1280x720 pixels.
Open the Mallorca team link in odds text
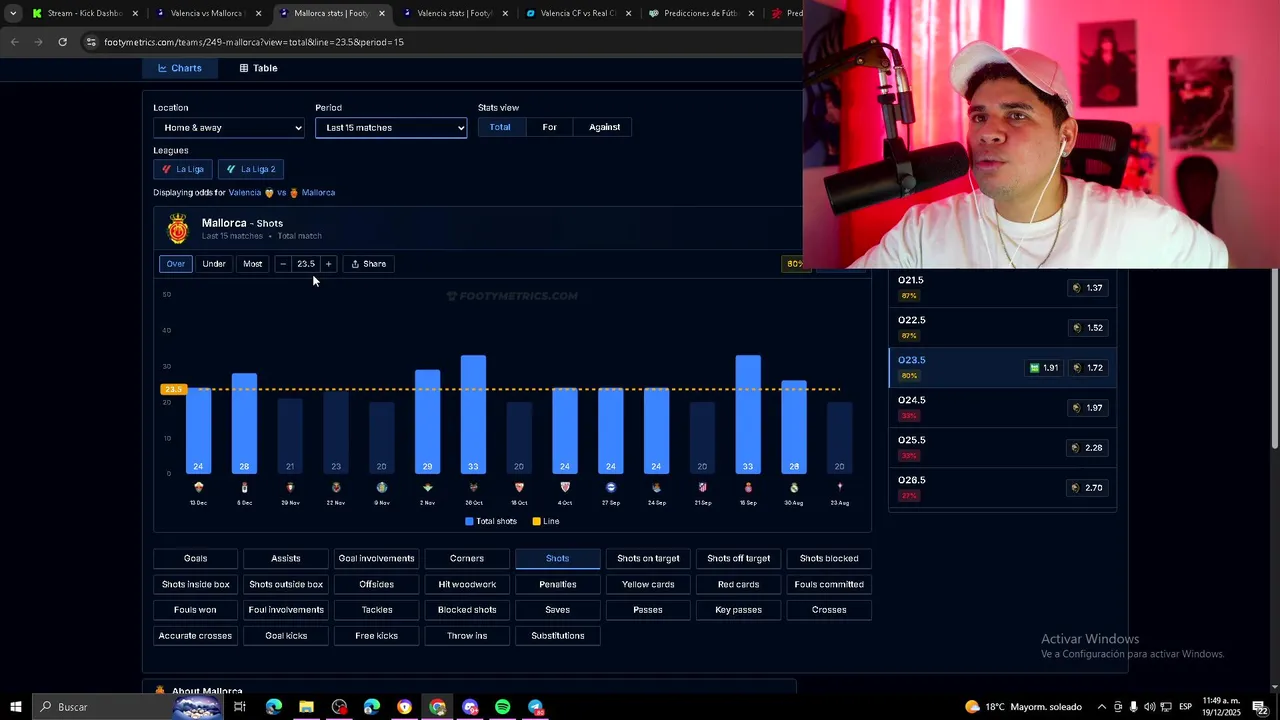coord(318,192)
